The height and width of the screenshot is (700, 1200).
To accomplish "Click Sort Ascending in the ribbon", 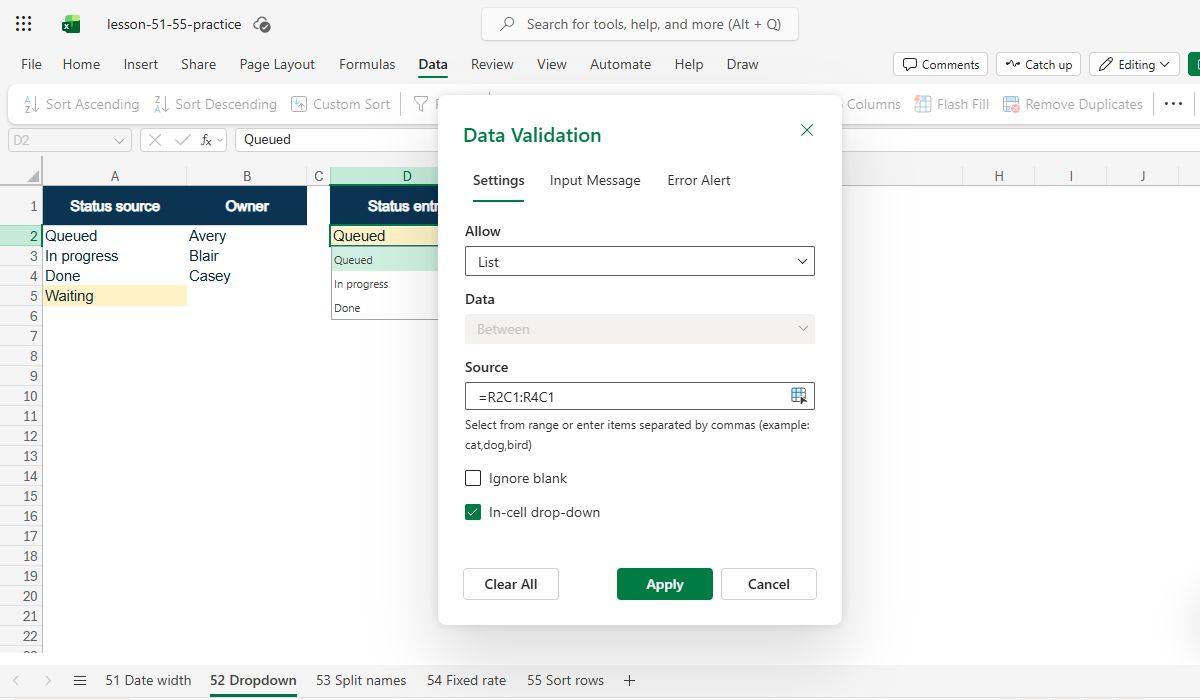I will coord(80,104).
